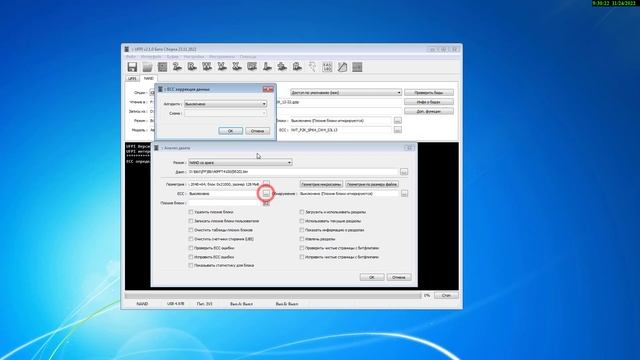The height and width of the screenshot is (360, 640).
Task: Open the Алгоритм dropdown in ECC dialog
Action: 225,104
